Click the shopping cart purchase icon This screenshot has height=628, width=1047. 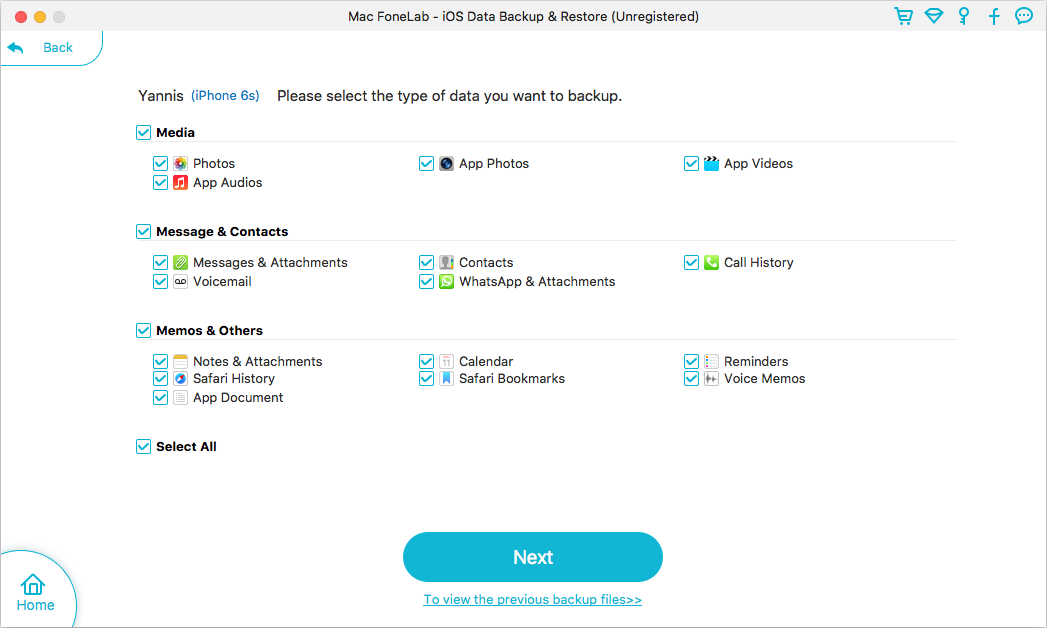[903, 16]
